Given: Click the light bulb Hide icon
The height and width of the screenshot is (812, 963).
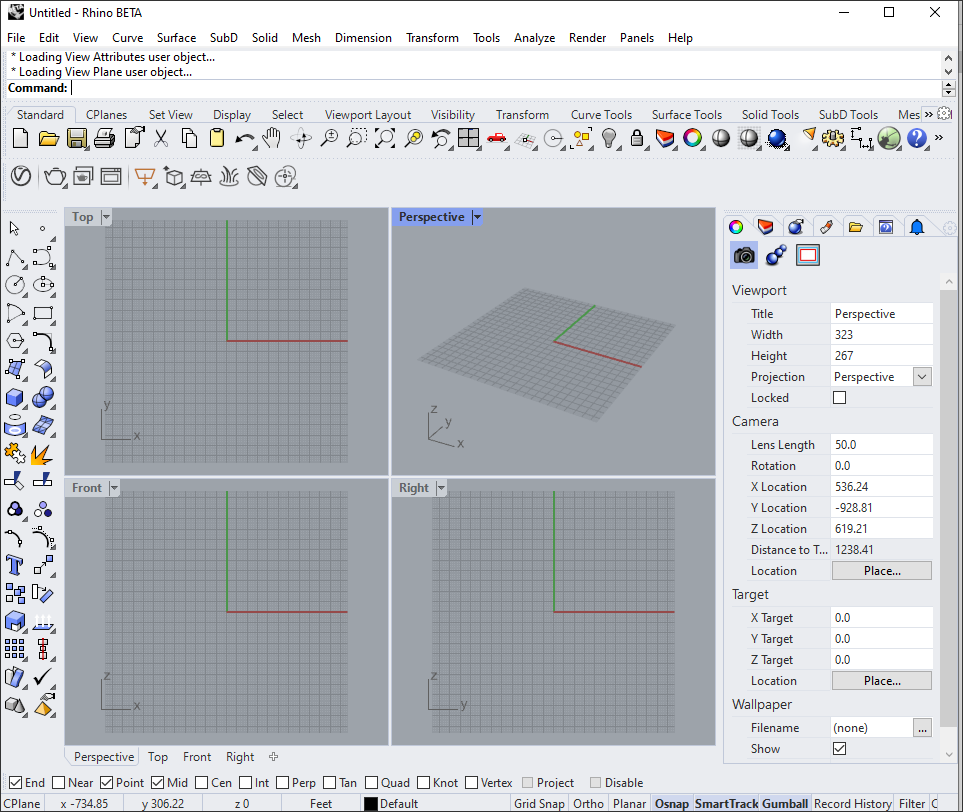Looking at the screenshot, I should [609, 138].
